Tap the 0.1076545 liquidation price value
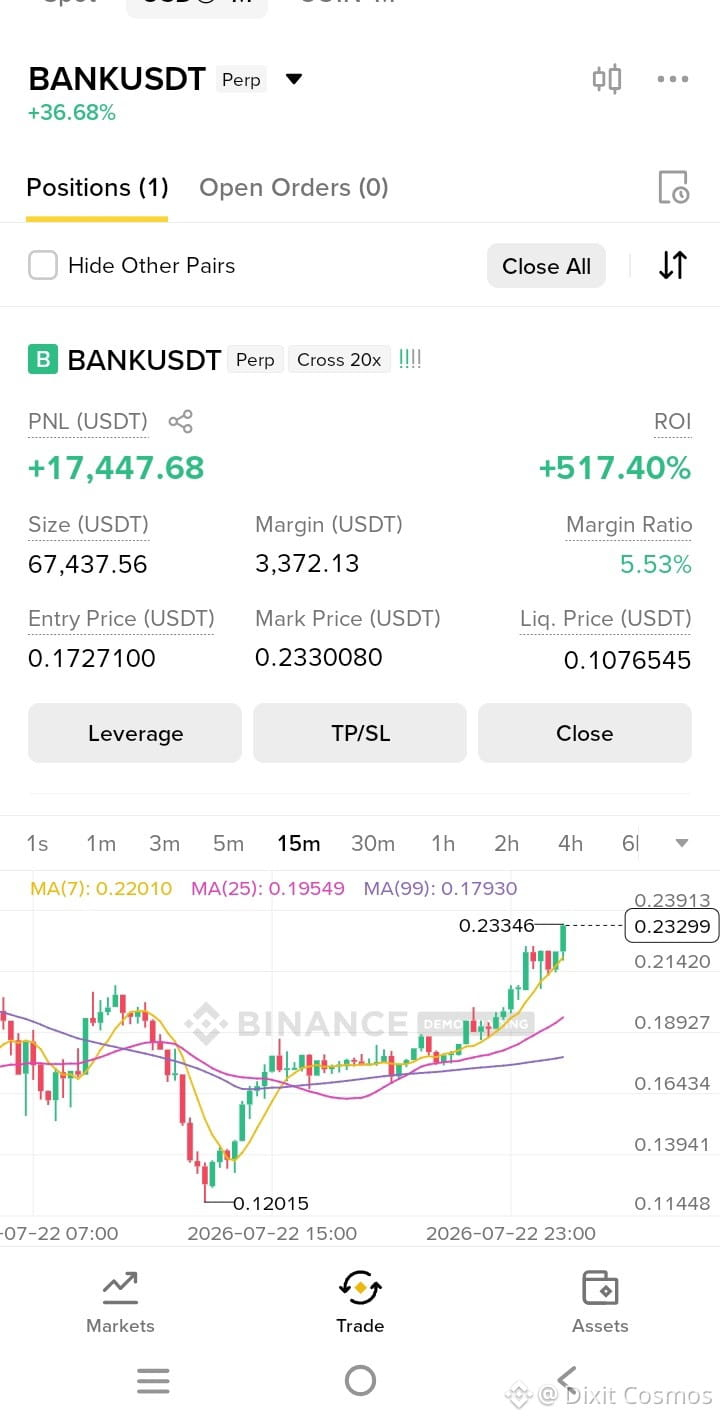 627,660
